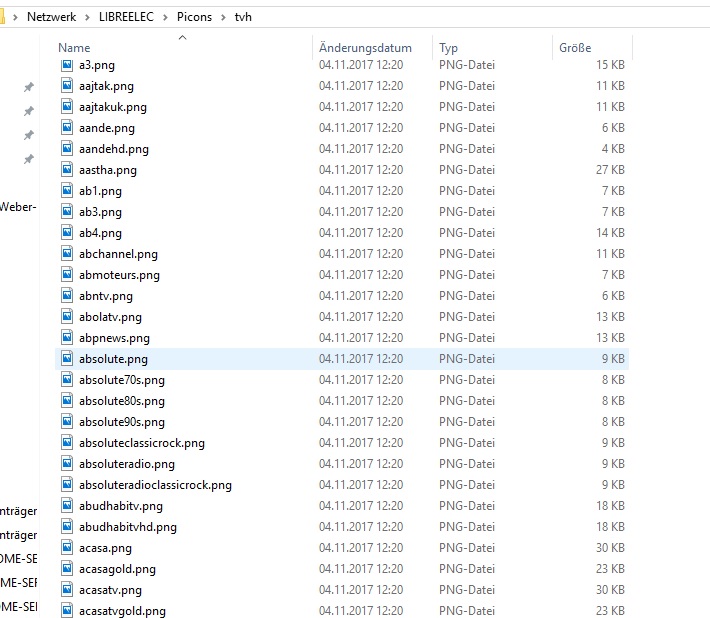The image size is (710, 618).
Task: Expand breadcrumb chevron after Netzwerk
Action: (87, 17)
